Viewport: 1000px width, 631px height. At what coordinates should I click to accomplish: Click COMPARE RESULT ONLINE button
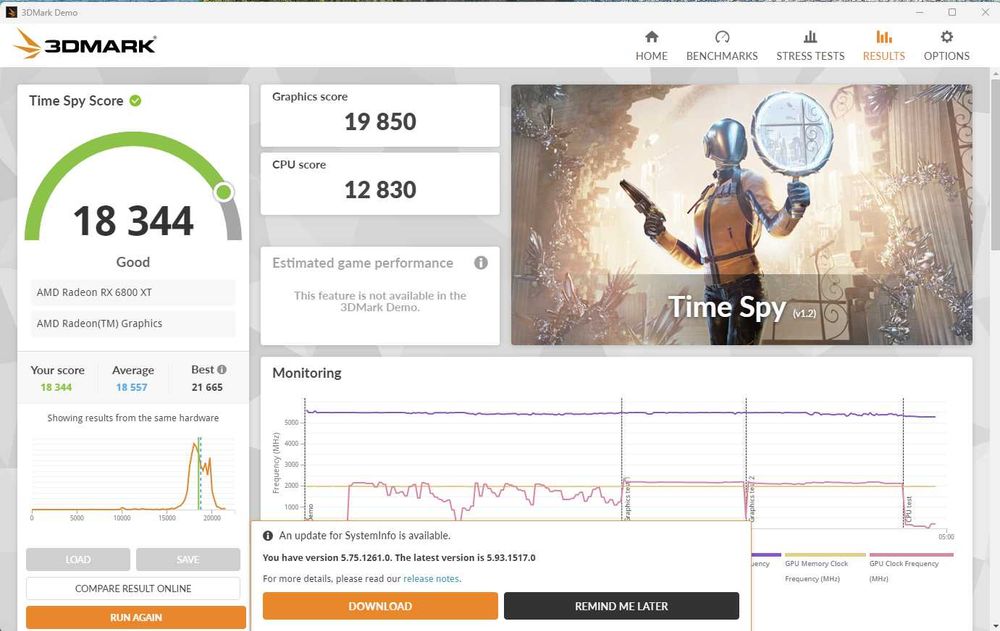[133, 588]
